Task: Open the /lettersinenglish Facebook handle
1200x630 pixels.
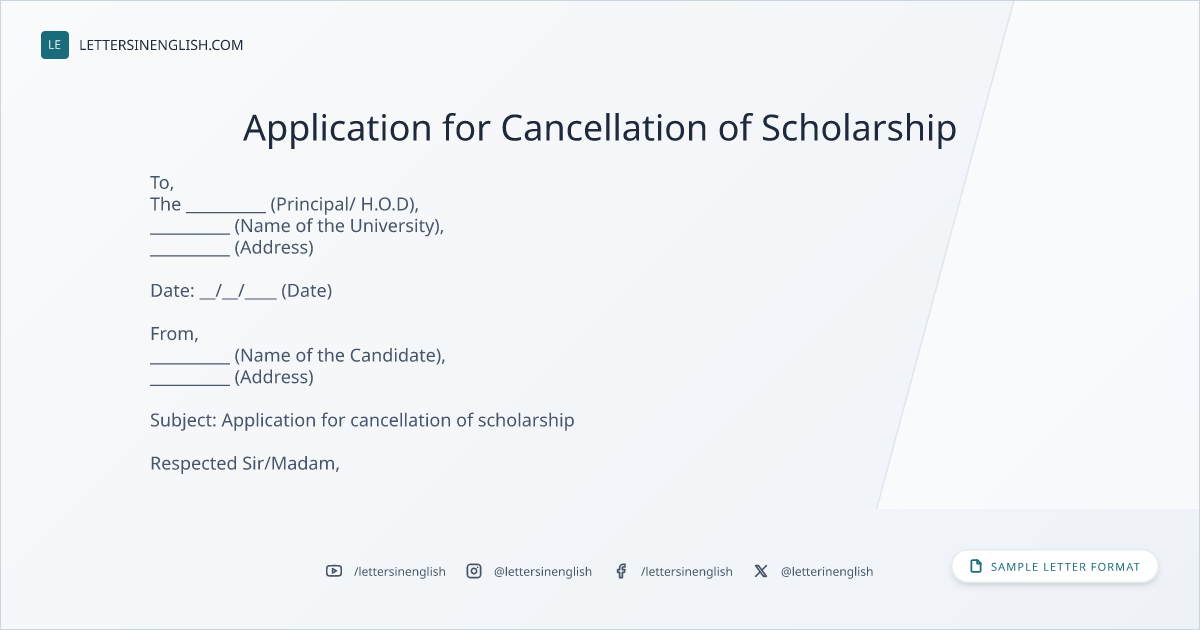Action: 687,572
